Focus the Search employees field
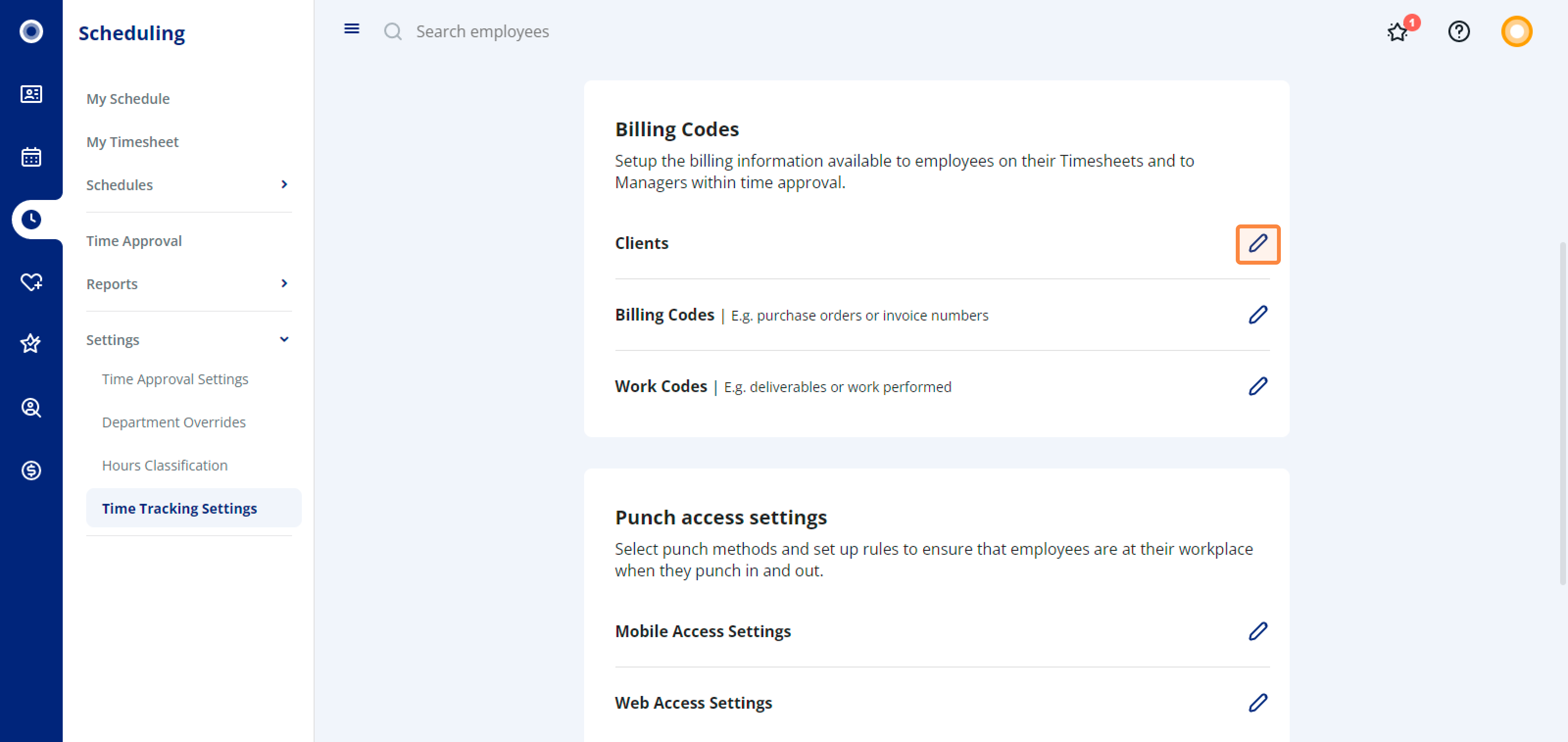1568x742 pixels. coord(483,31)
